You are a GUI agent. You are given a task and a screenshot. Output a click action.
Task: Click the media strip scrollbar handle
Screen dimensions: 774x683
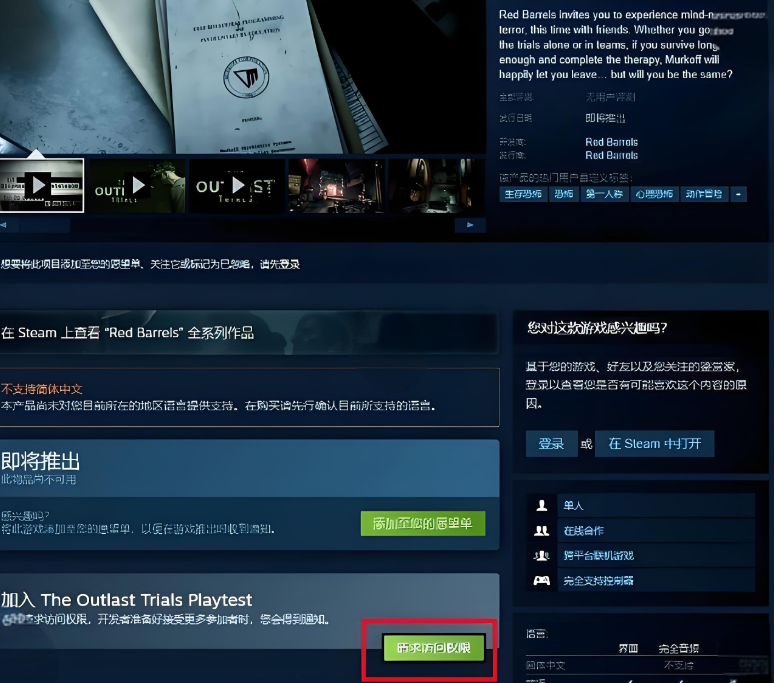click(x=44, y=225)
